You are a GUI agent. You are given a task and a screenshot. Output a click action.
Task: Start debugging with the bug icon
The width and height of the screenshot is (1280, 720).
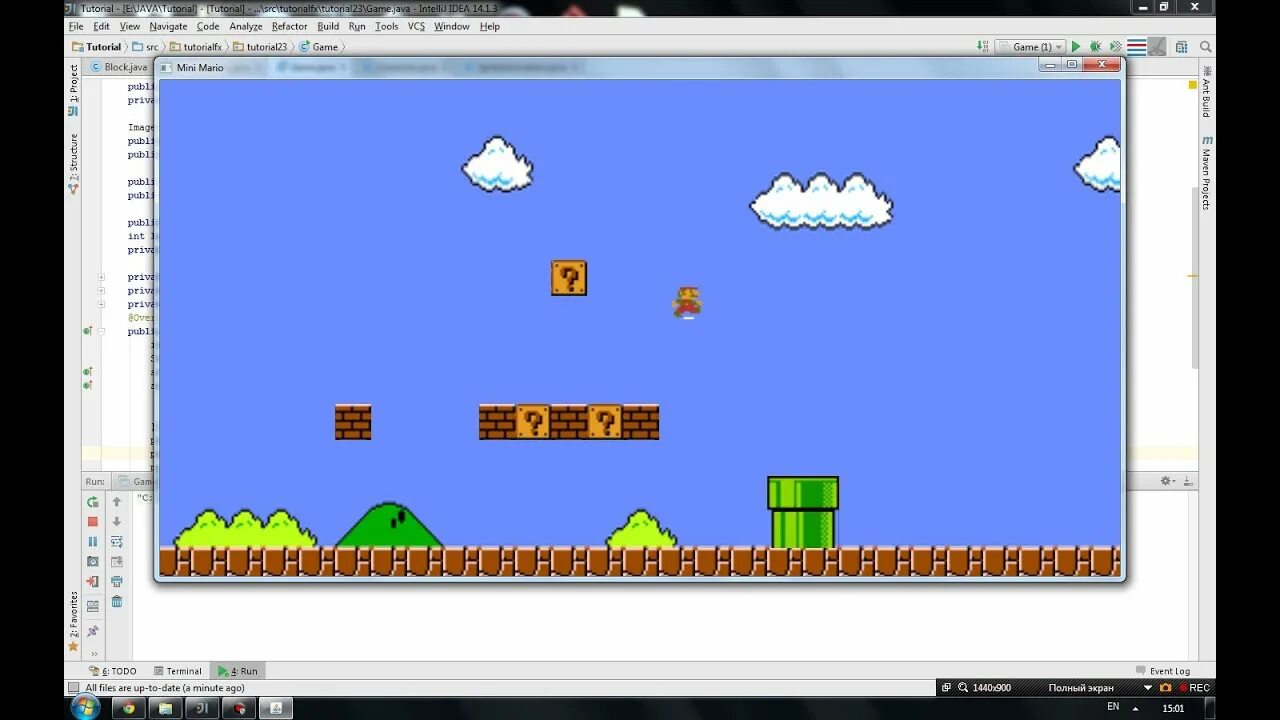(x=1095, y=47)
